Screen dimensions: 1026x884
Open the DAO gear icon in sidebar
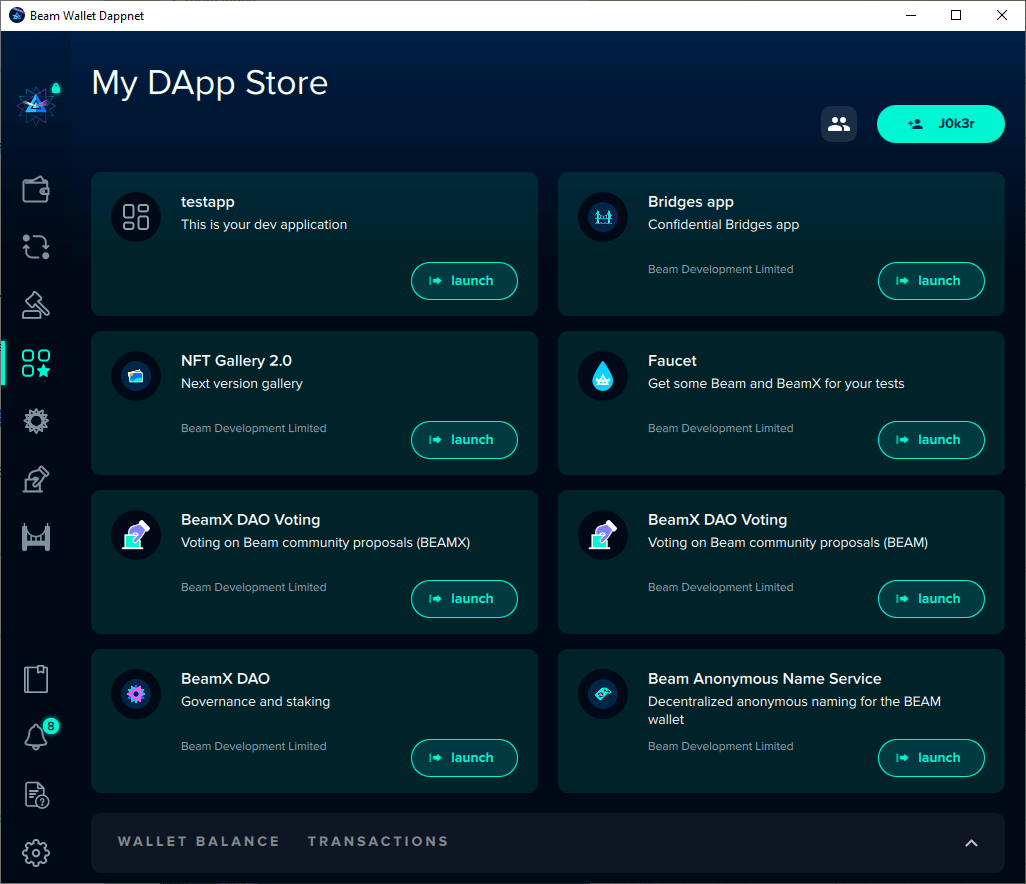coord(36,421)
